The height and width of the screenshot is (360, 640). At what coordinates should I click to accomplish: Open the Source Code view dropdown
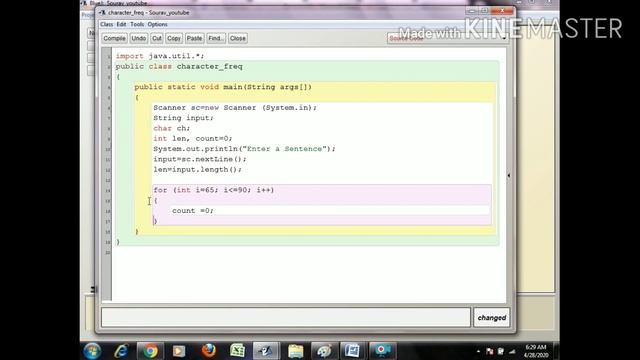[x=447, y=38]
